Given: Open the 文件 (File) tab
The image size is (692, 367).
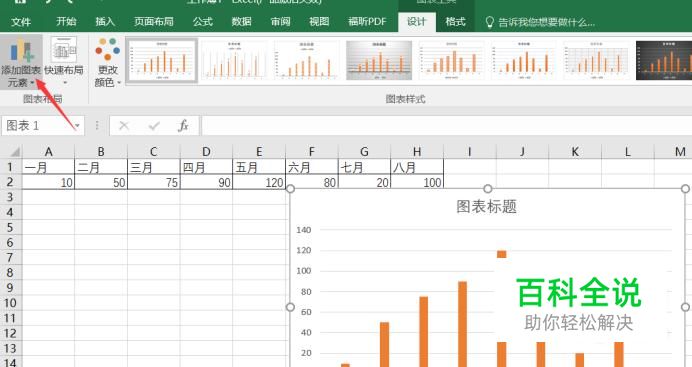Looking at the screenshot, I should coord(21,22).
